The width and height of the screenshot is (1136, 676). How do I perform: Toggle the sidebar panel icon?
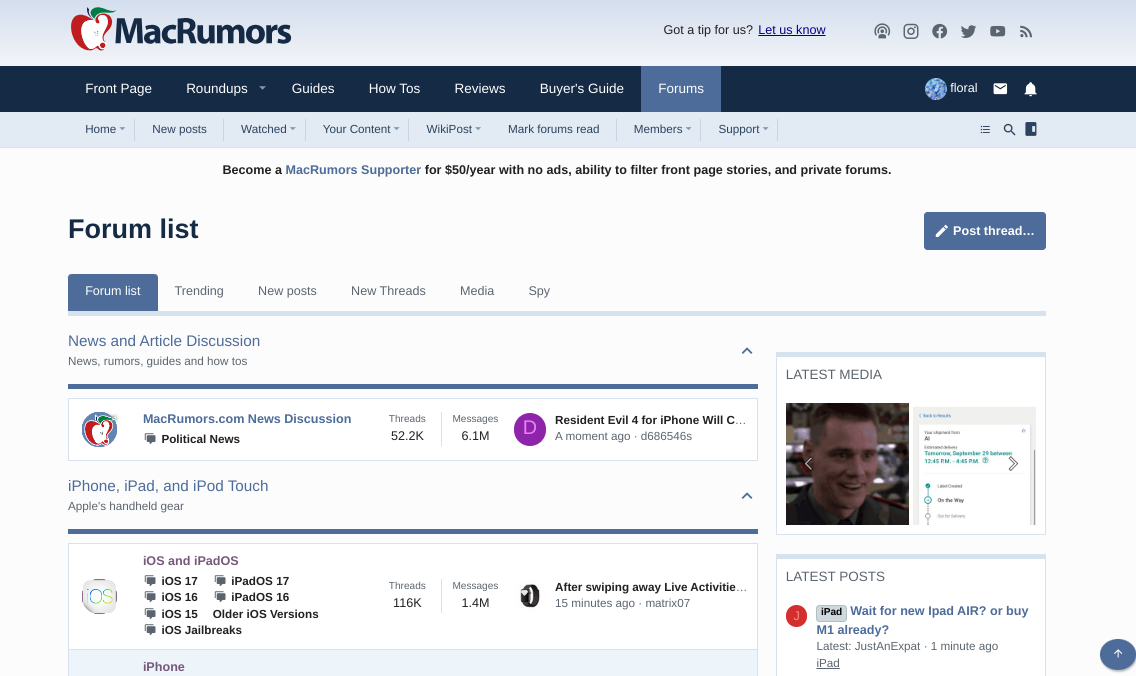[1031, 129]
